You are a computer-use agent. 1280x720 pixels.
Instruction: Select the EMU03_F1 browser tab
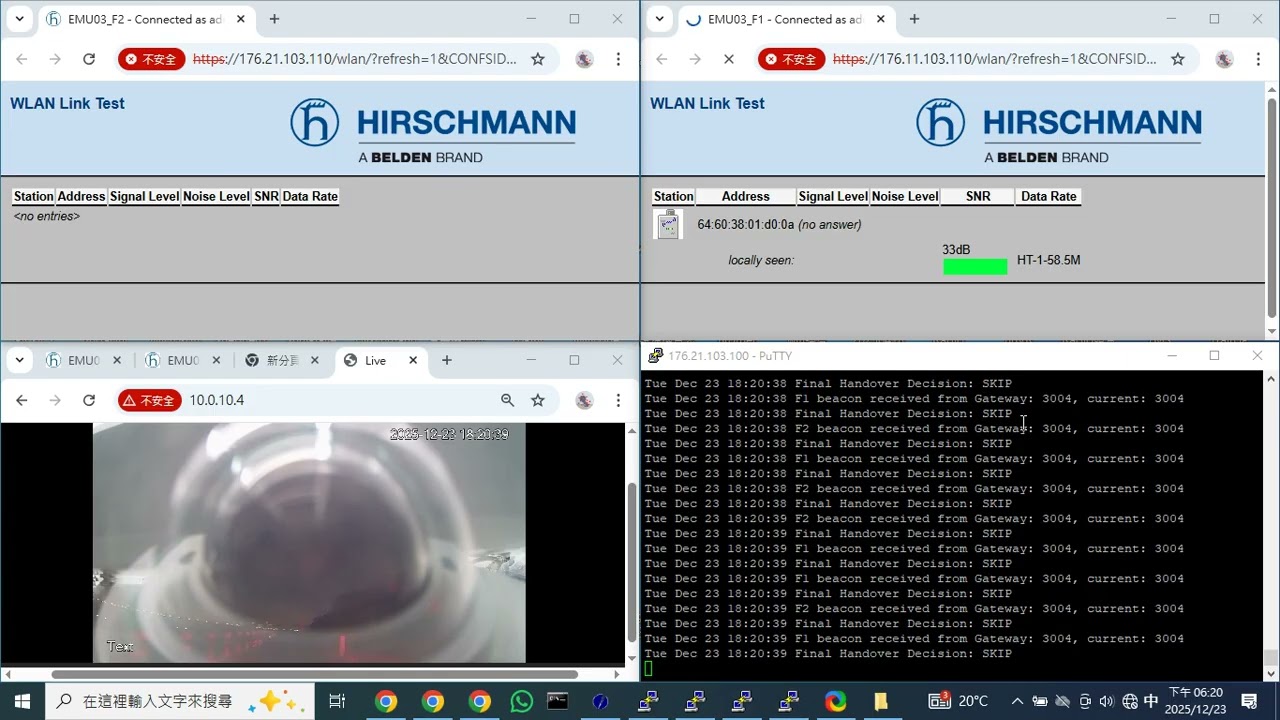click(x=784, y=19)
